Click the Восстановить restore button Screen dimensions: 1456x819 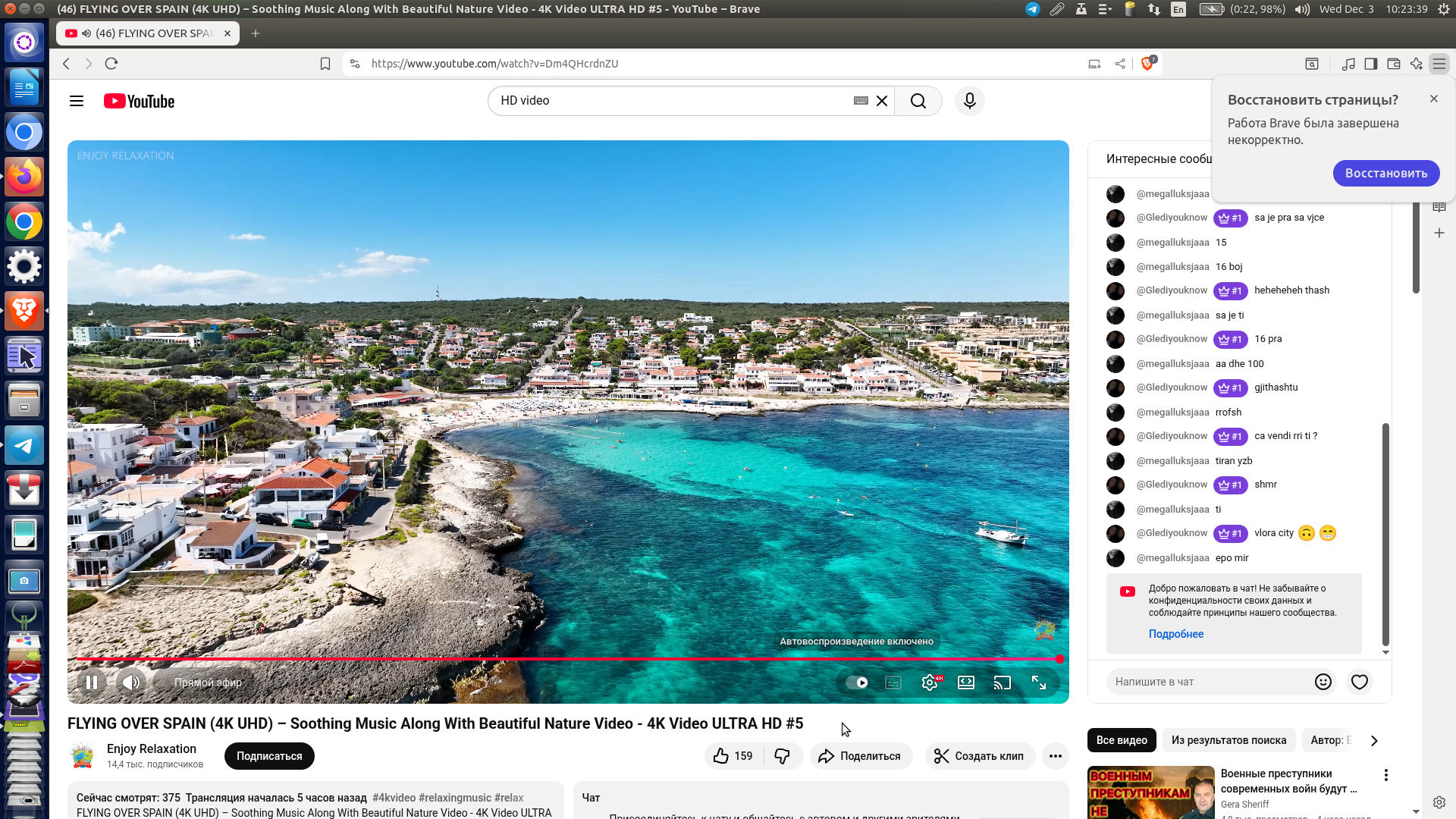pyautogui.click(x=1385, y=173)
